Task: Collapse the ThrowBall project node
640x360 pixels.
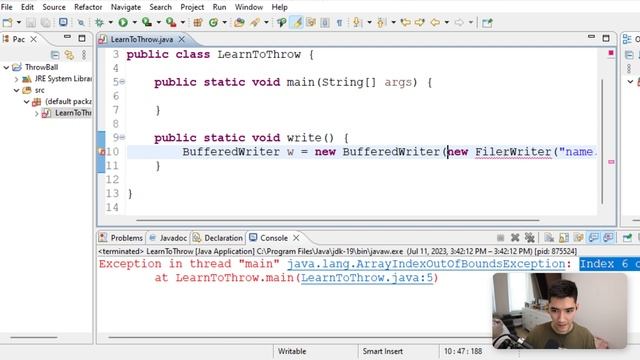Action: point(6,67)
